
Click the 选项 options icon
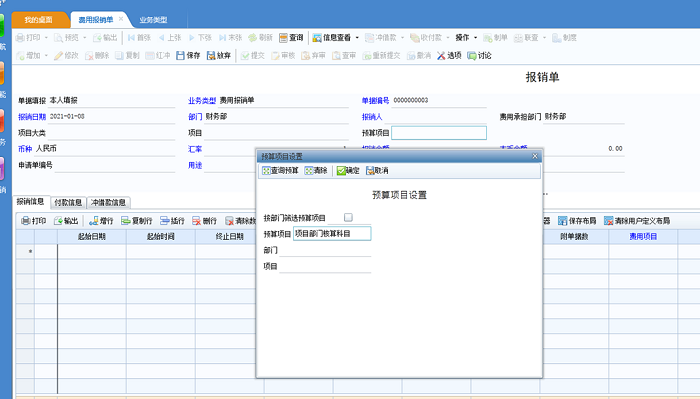point(449,55)
